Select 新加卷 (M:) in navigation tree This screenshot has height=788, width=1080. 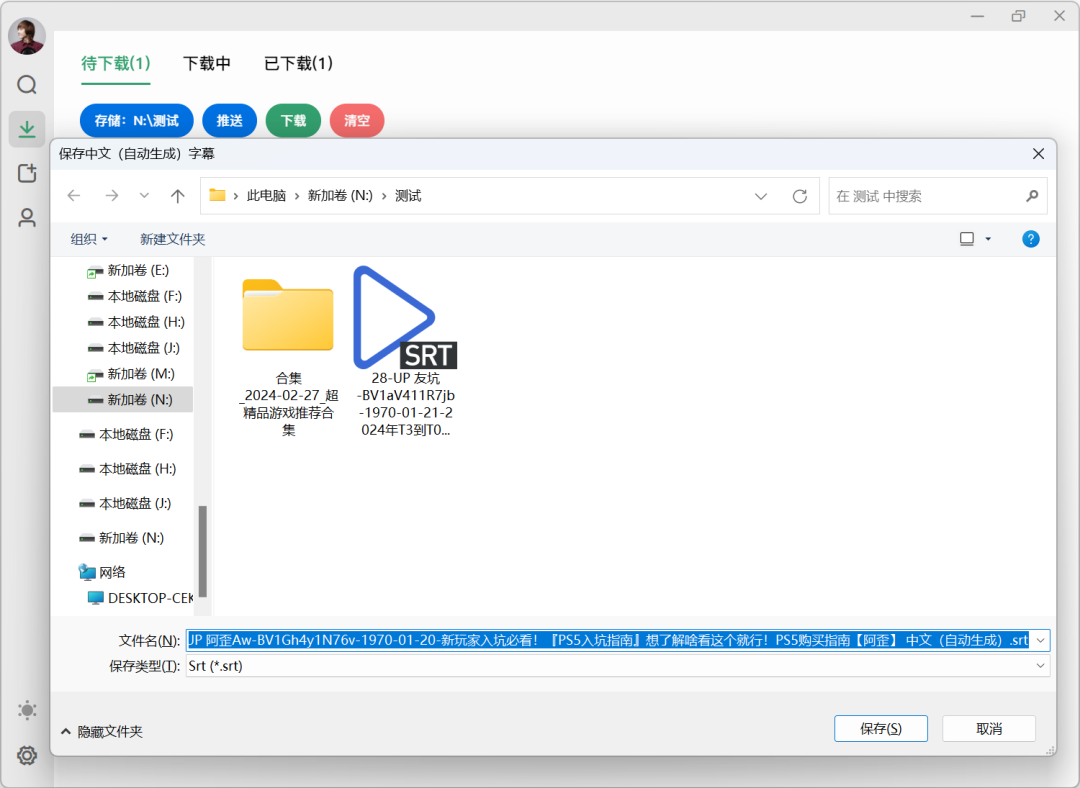pos(131,374)
